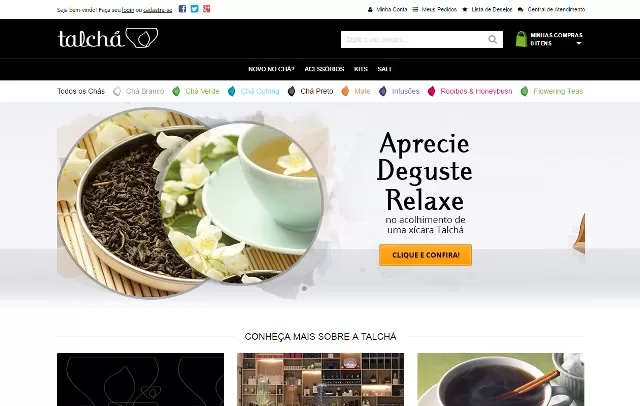Click the orange leaf beside Mate
The image size is (640, 406).
tap(345, 91)
